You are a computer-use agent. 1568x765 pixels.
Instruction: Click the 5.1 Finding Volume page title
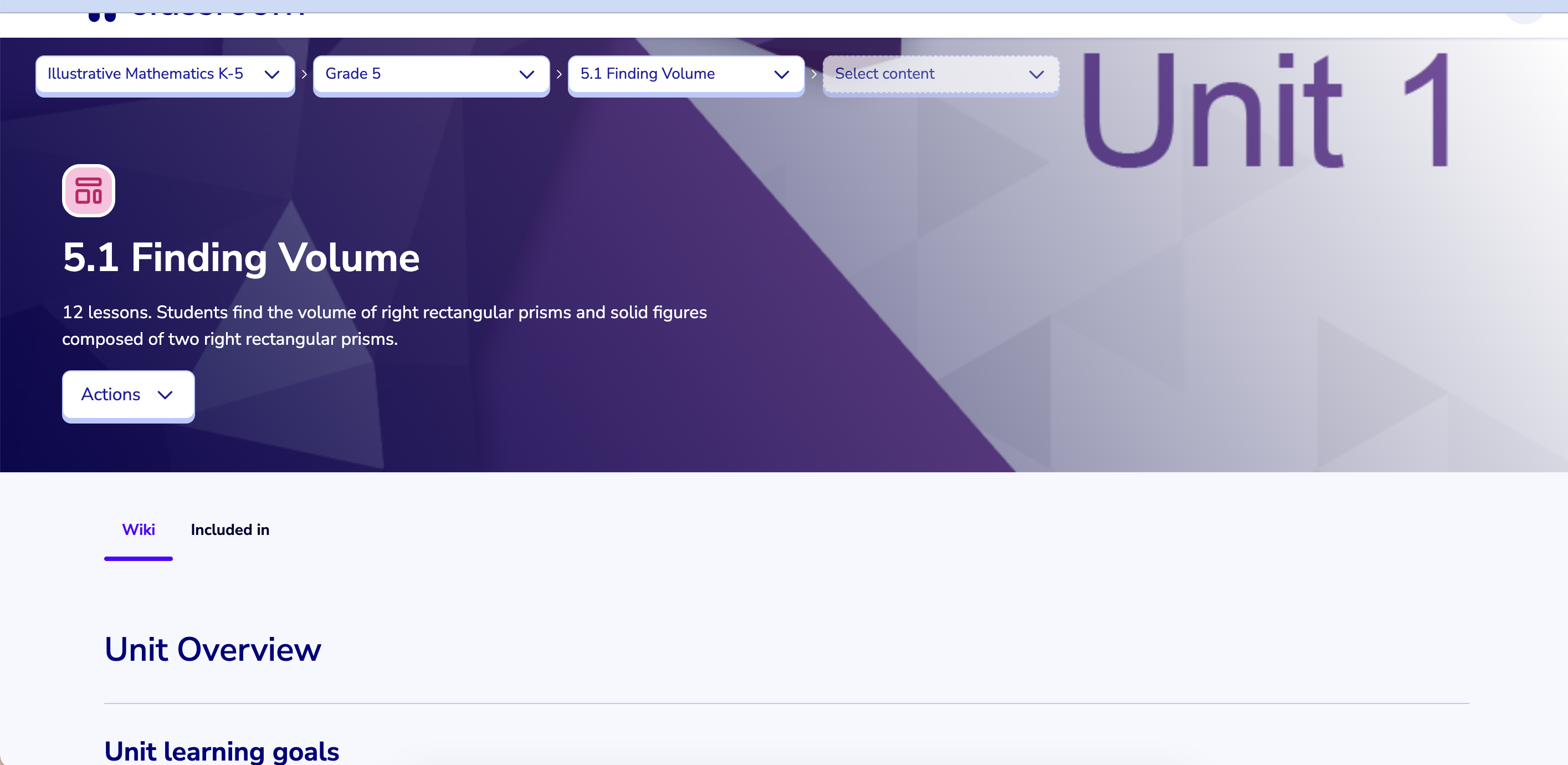(241, 258)
